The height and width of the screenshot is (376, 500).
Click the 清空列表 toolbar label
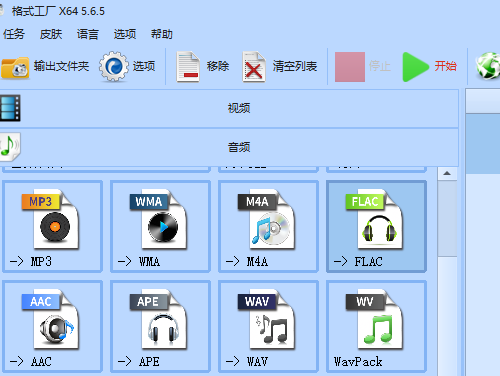coord(295,66)
